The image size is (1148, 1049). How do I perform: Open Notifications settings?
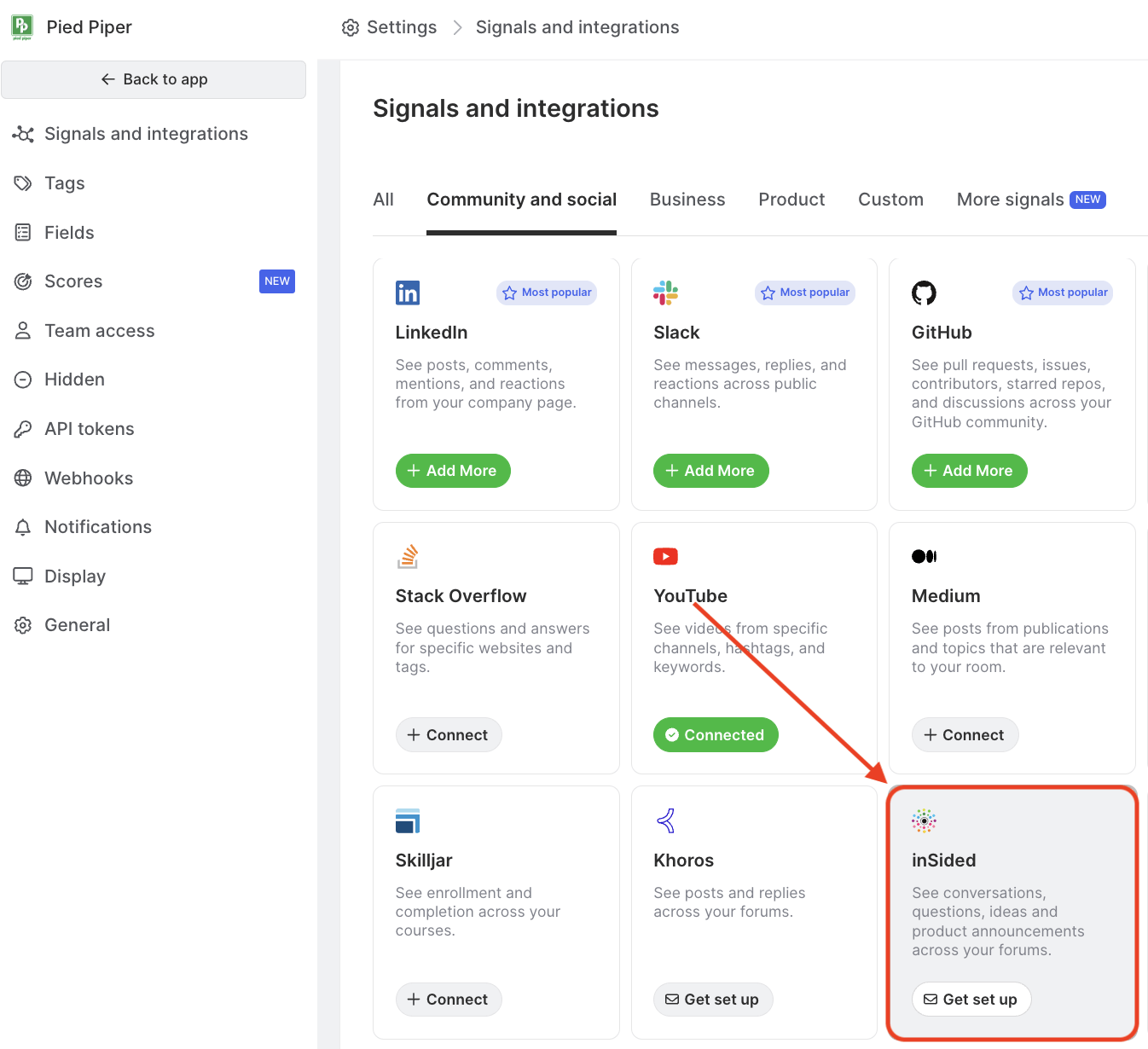click(x=98, y=527)
